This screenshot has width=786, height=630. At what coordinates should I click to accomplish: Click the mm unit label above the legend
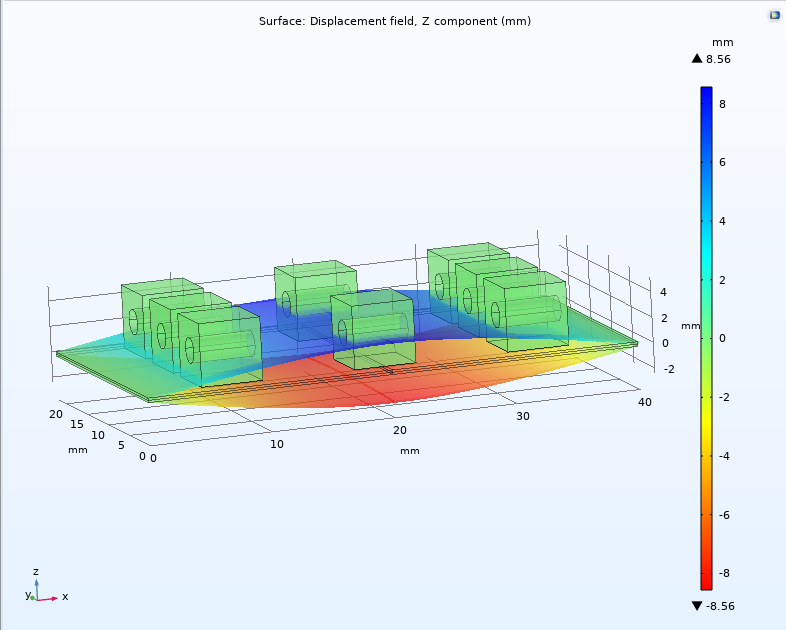[x=723, y=42]
